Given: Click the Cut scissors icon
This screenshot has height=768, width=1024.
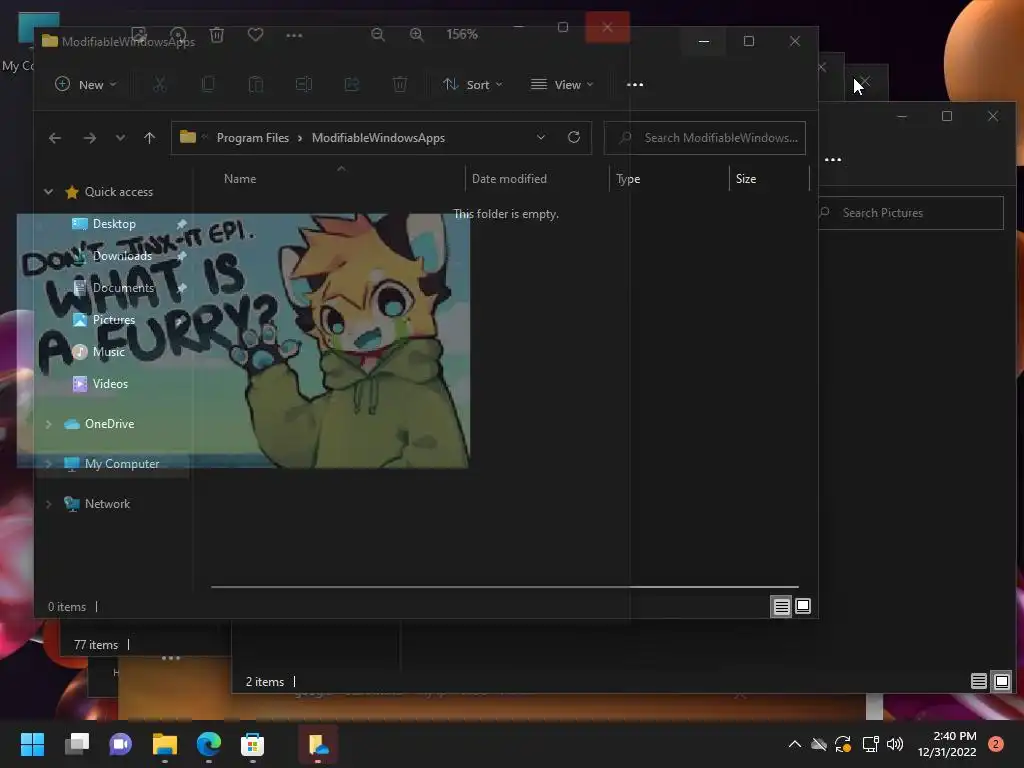Looking at the screenshot, I should (160, 84).
